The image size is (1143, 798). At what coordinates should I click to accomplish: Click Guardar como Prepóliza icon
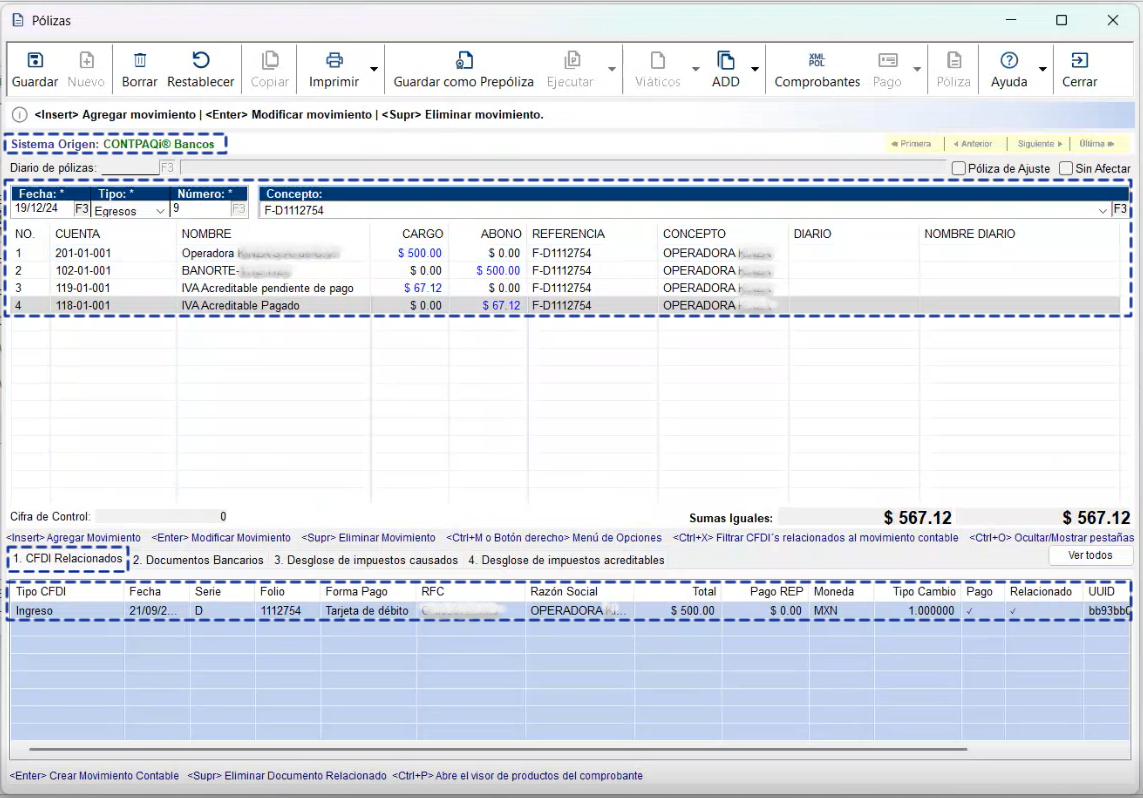click(464, 61)
